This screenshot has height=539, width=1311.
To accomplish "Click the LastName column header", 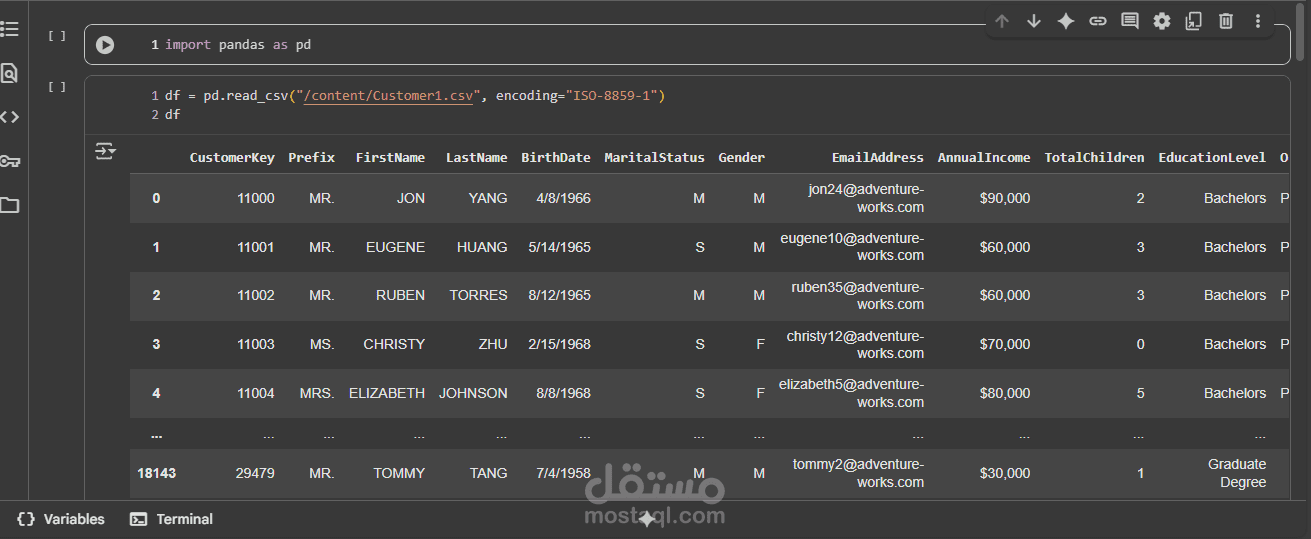I will point(476,158).
